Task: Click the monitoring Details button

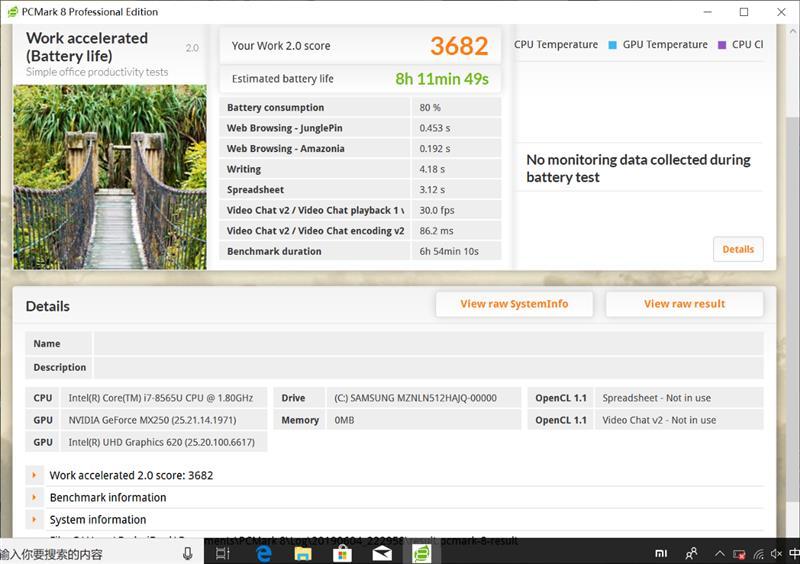Action: click(738, 249)
